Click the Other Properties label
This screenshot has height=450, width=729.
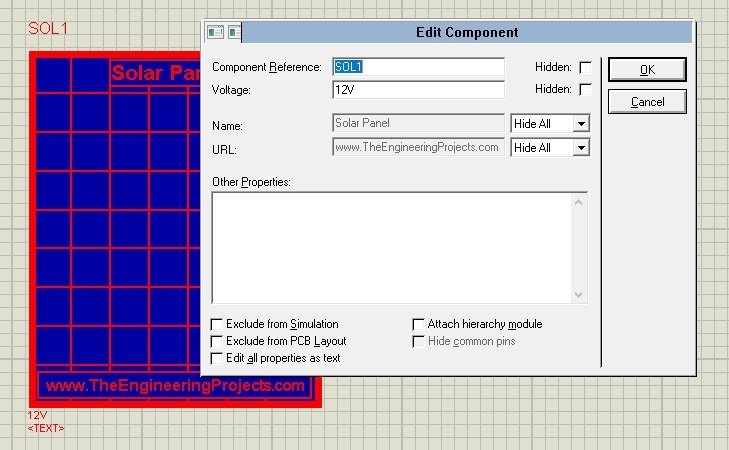(x=251, y=182)
